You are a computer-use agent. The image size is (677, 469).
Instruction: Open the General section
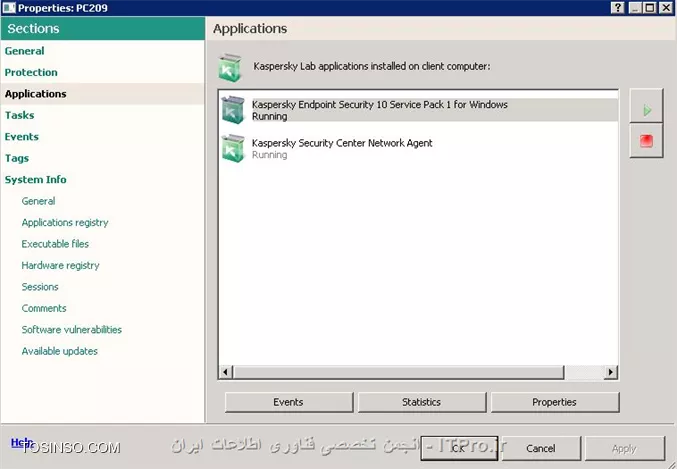coord(25,51)
